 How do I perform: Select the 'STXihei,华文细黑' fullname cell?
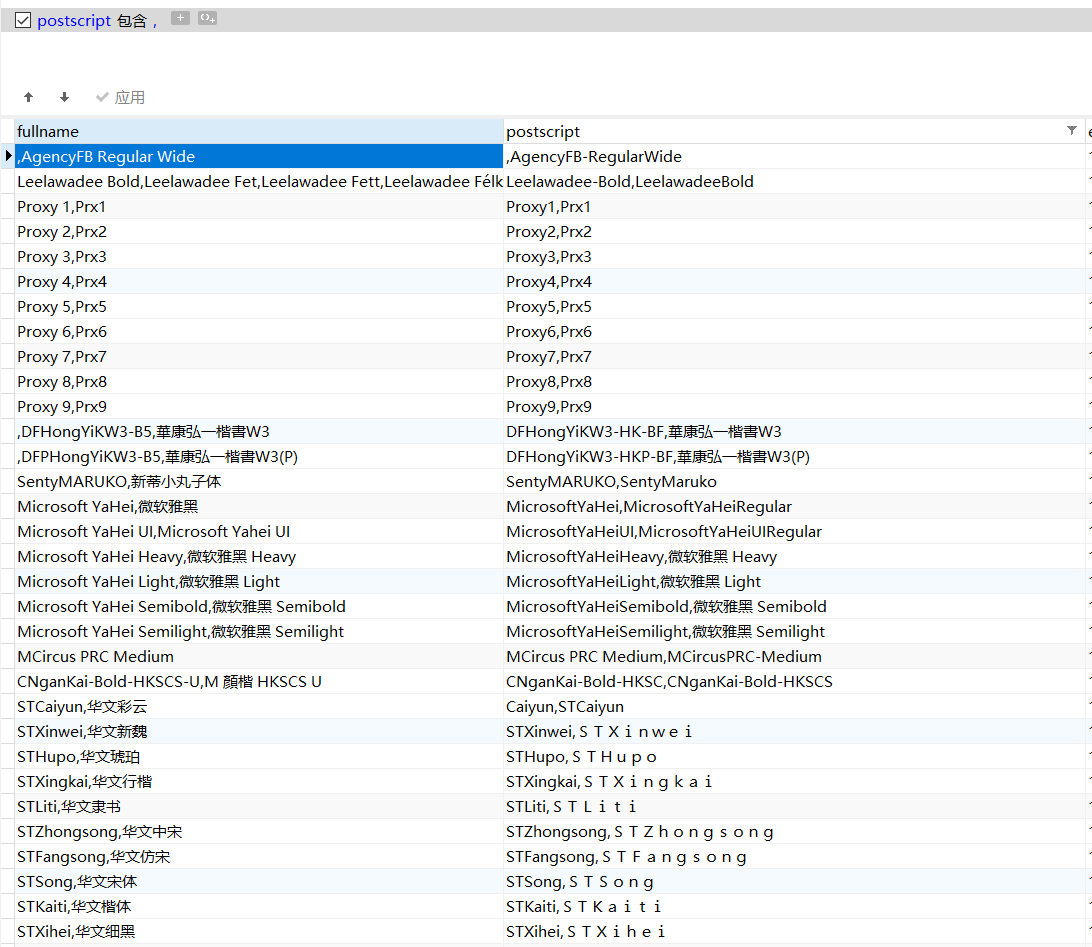258,932
